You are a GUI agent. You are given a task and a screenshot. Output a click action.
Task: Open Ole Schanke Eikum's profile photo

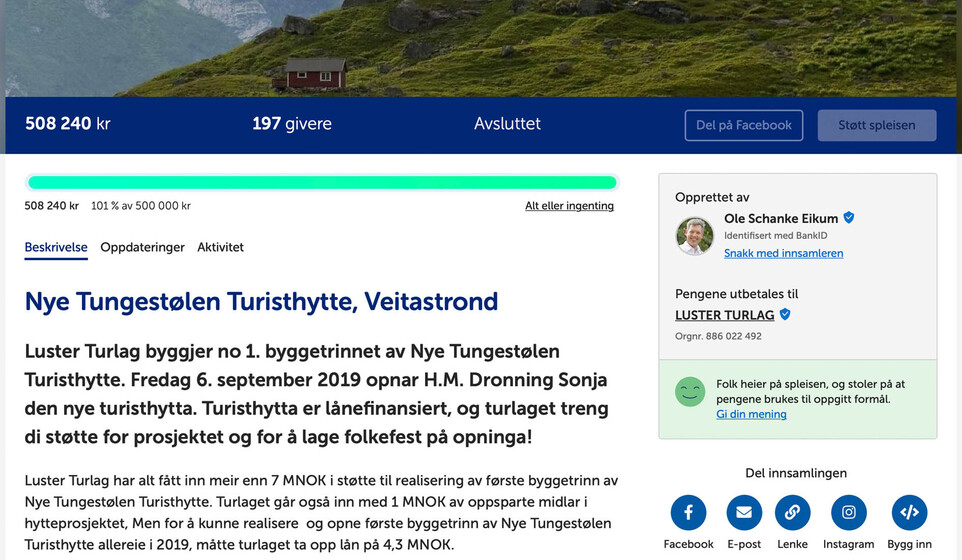695,236
